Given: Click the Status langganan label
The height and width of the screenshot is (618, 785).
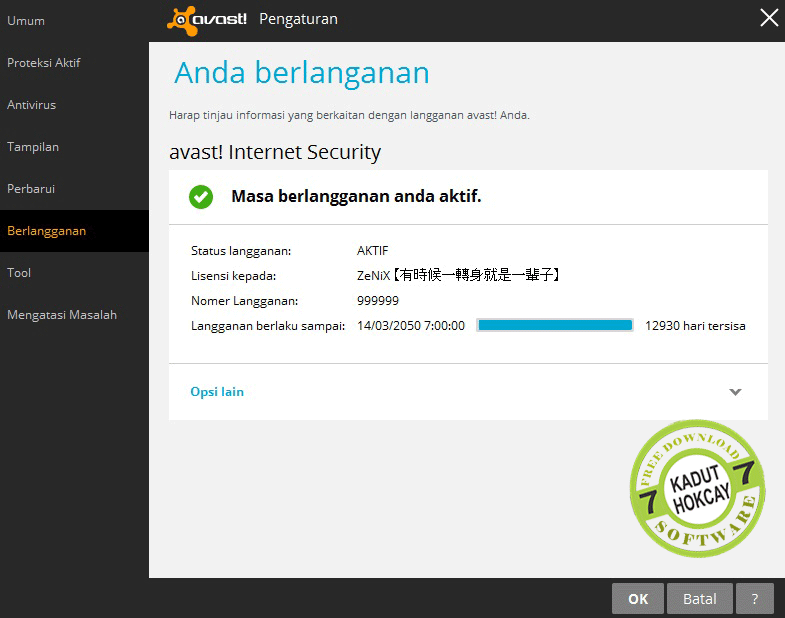Looking at the screenshot, I should click(241, 250).
